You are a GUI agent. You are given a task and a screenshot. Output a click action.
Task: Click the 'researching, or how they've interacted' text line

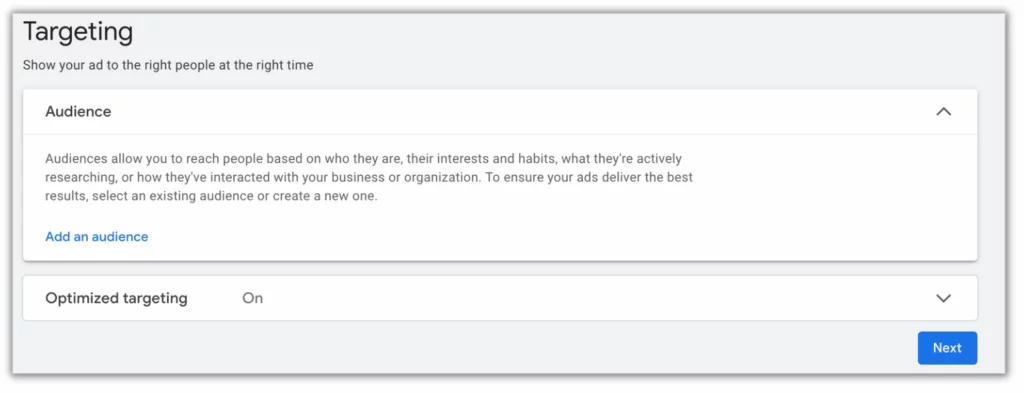point(369,178)
